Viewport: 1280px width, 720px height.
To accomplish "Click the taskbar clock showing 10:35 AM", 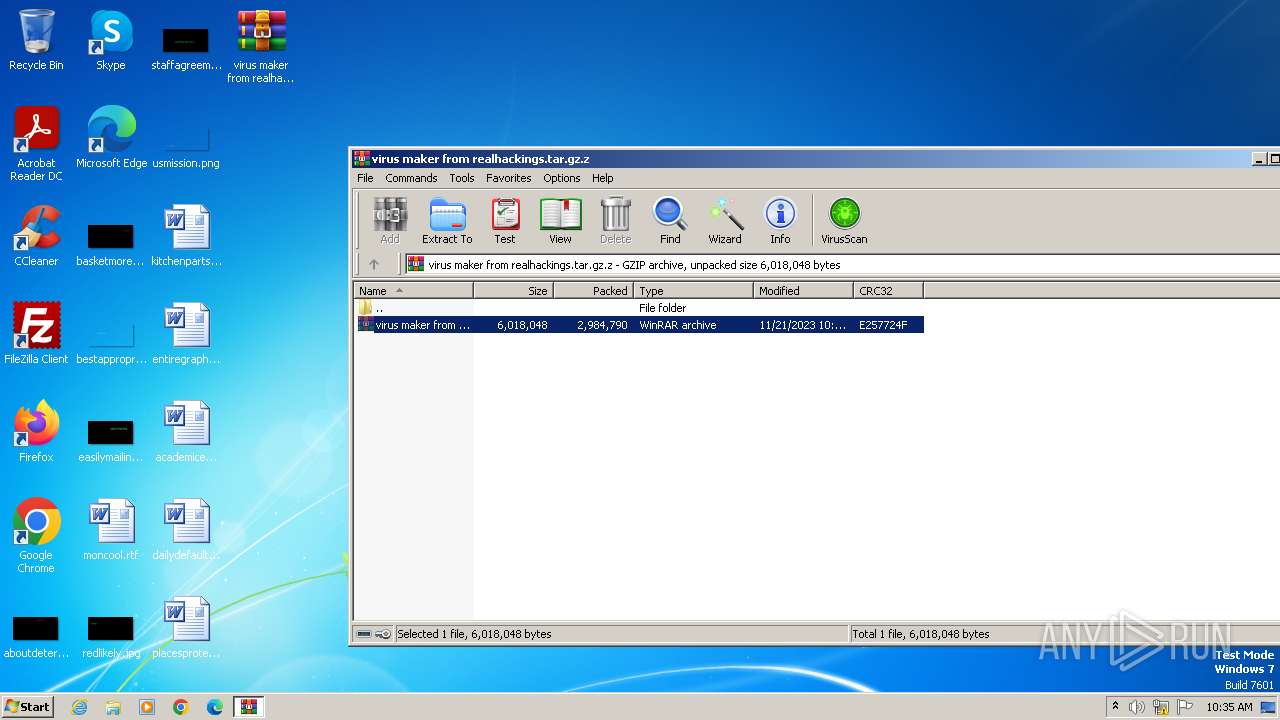I will (x=1229, y=707).
